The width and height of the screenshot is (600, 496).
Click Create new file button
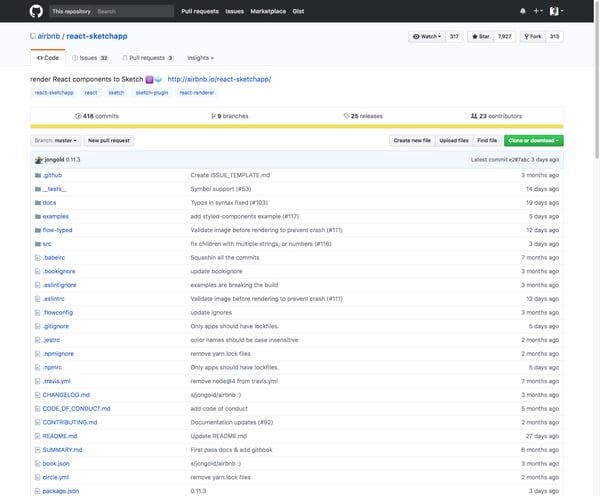tap(412, 140)
